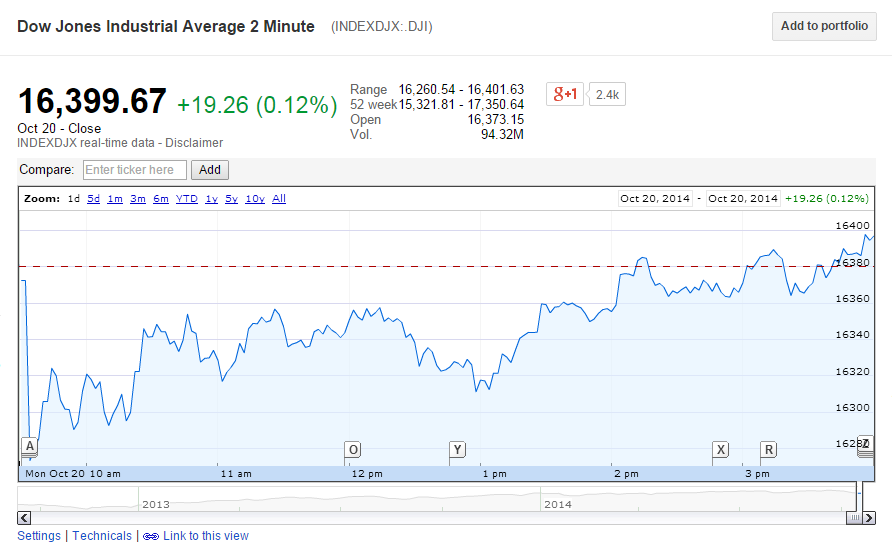Set chart zoom to 3m
The image size is (892, 550).
tap(138, 199)
